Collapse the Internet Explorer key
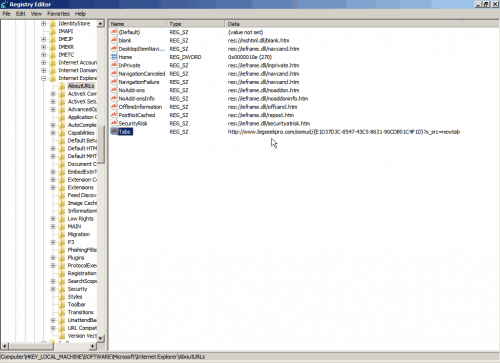This screenshot has height=363, width=500. point(44,78)
